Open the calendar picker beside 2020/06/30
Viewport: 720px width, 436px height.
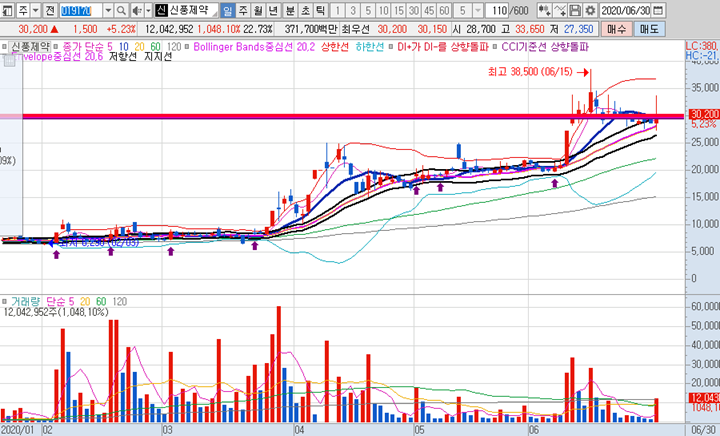658,10
